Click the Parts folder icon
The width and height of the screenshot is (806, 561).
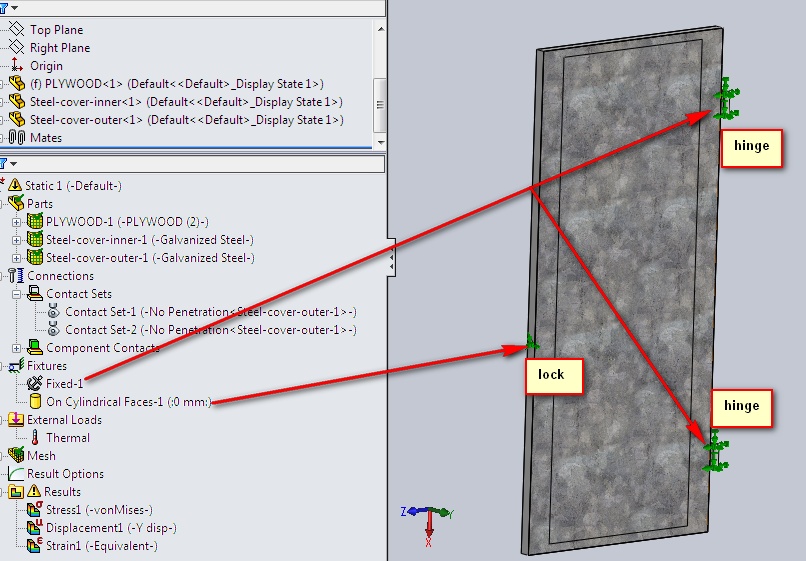(x=16, y=203)
